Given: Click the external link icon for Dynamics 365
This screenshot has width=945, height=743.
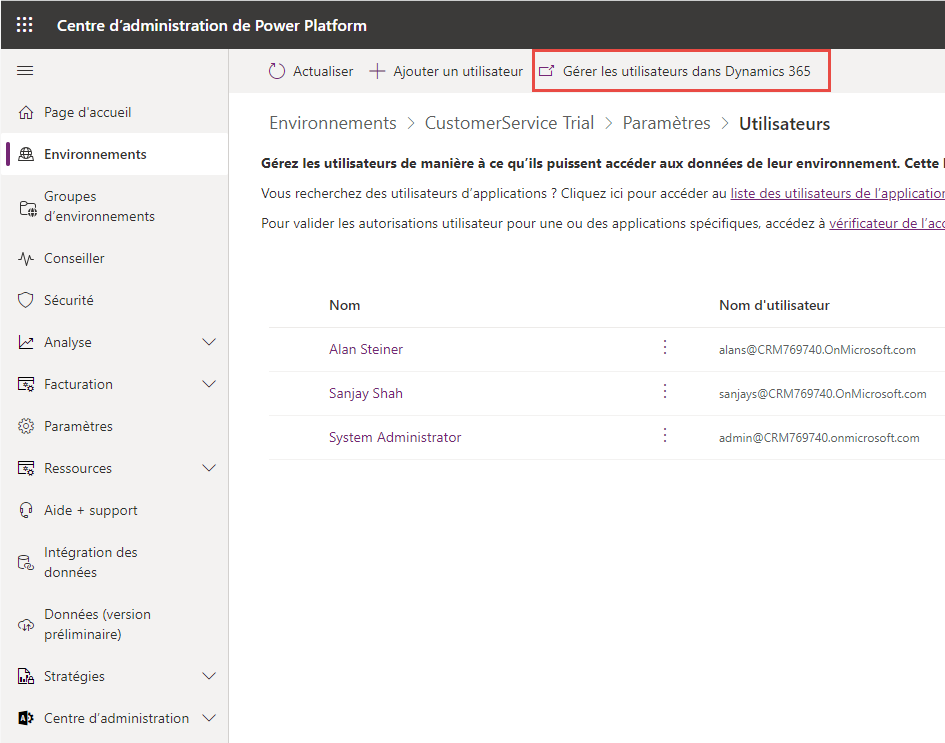Looking at the screenshot, I should click(546, 71).
